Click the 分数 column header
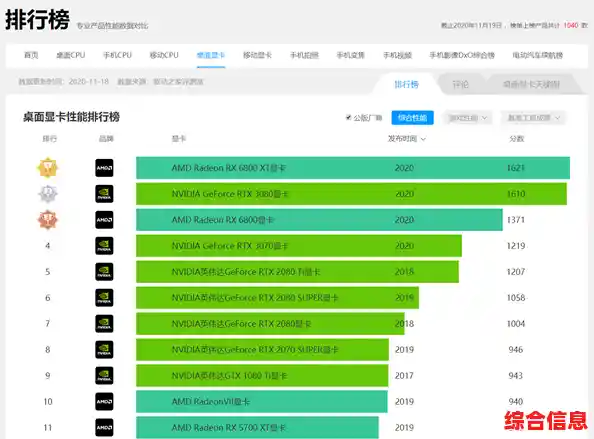Viewport: 594px width, 439px height. tap(516, 139)
